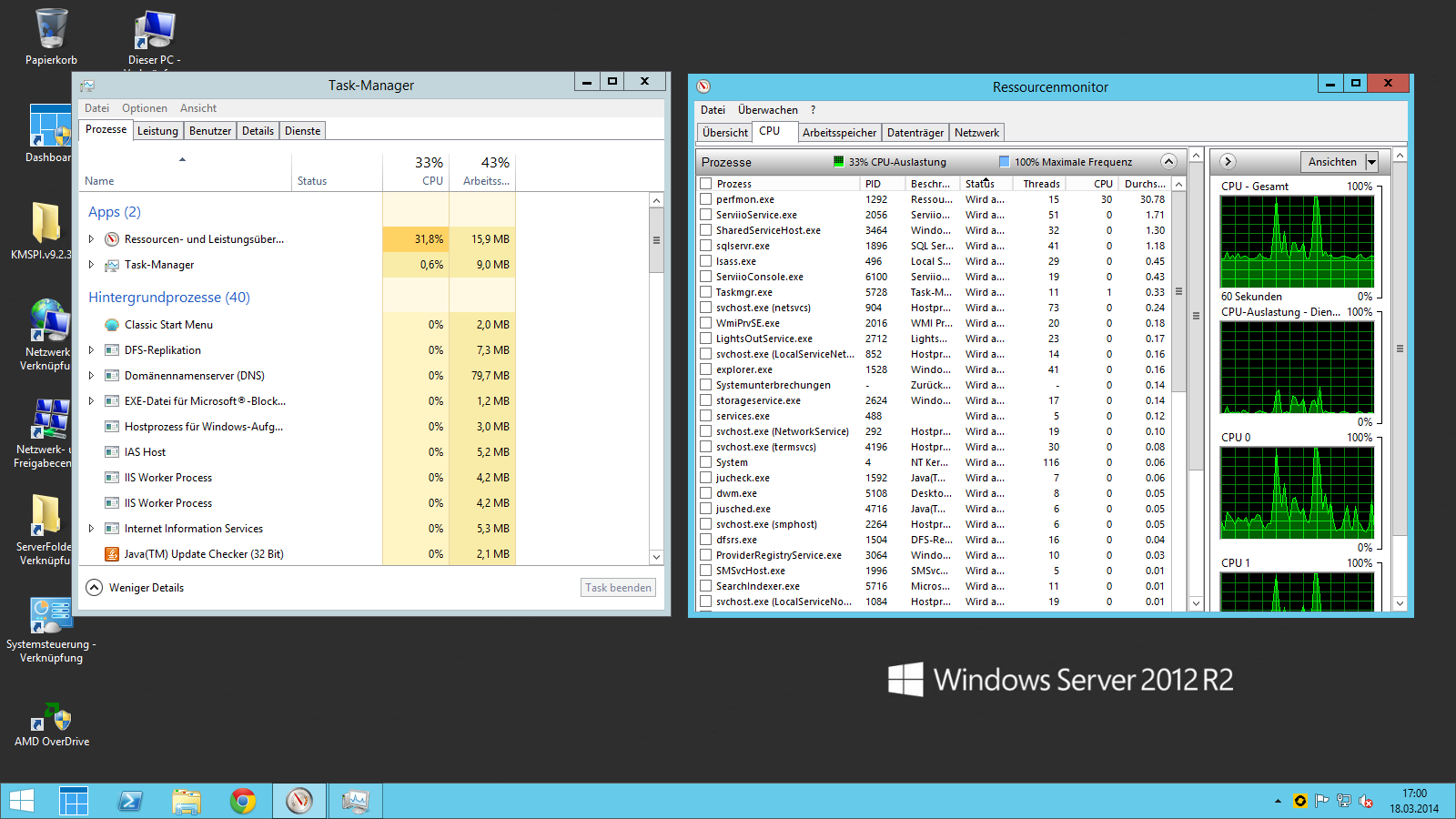Open the Optionen menu in Task-Manager

click(144, 108)
